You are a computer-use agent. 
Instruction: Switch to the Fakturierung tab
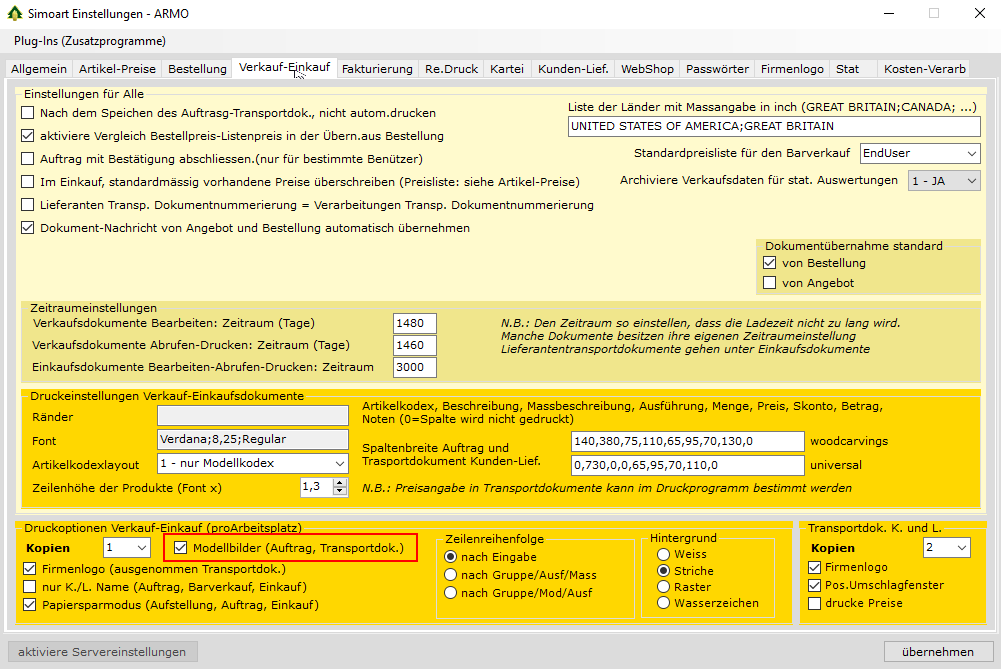pos(377,69)
